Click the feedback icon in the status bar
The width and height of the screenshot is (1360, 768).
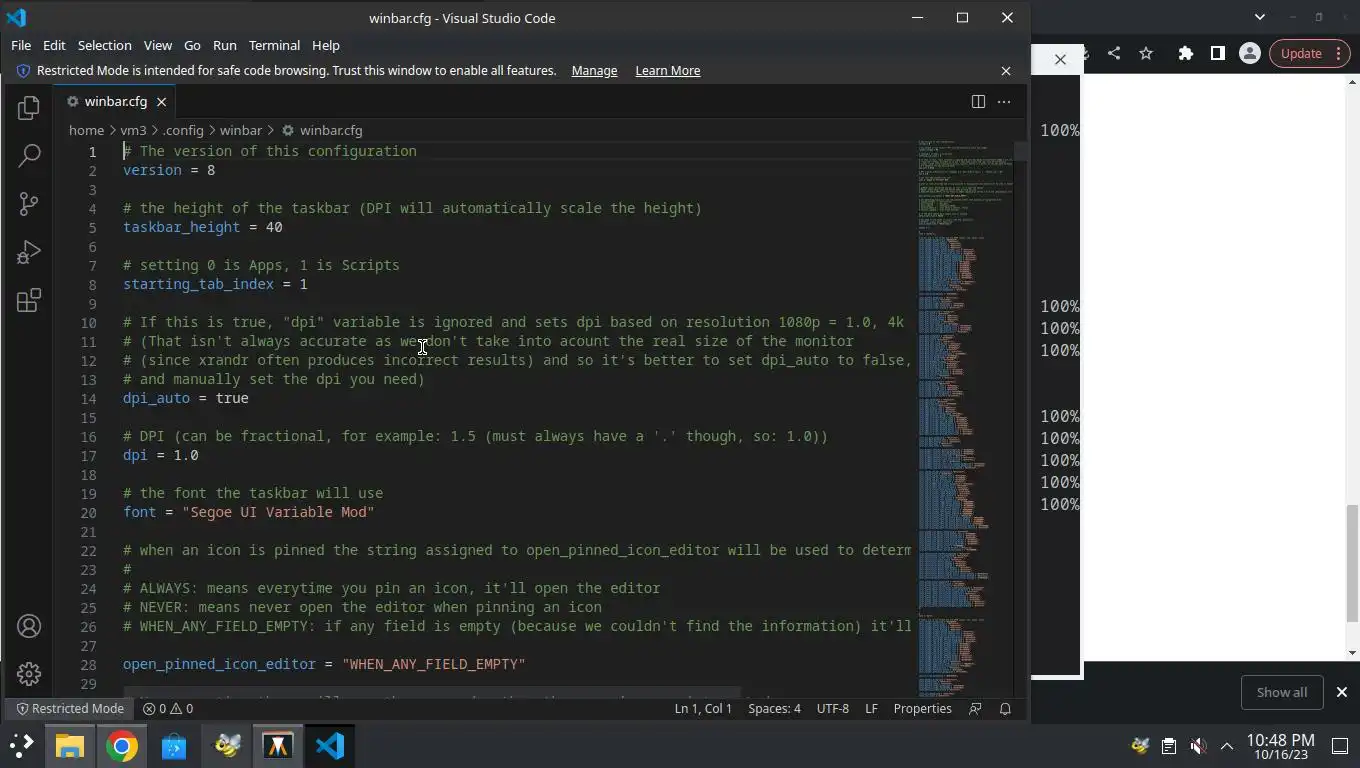tap(975, 708)
